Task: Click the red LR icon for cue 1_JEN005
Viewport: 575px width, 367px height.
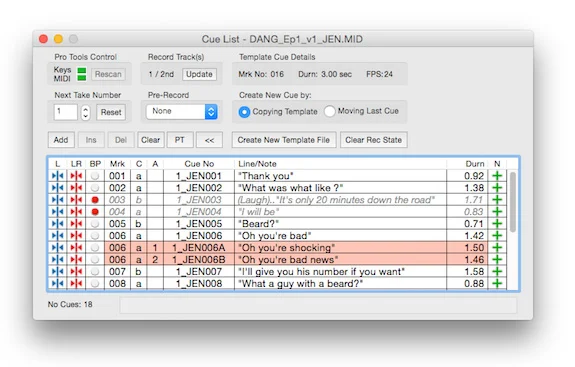Action: click(x=76, y=224)
